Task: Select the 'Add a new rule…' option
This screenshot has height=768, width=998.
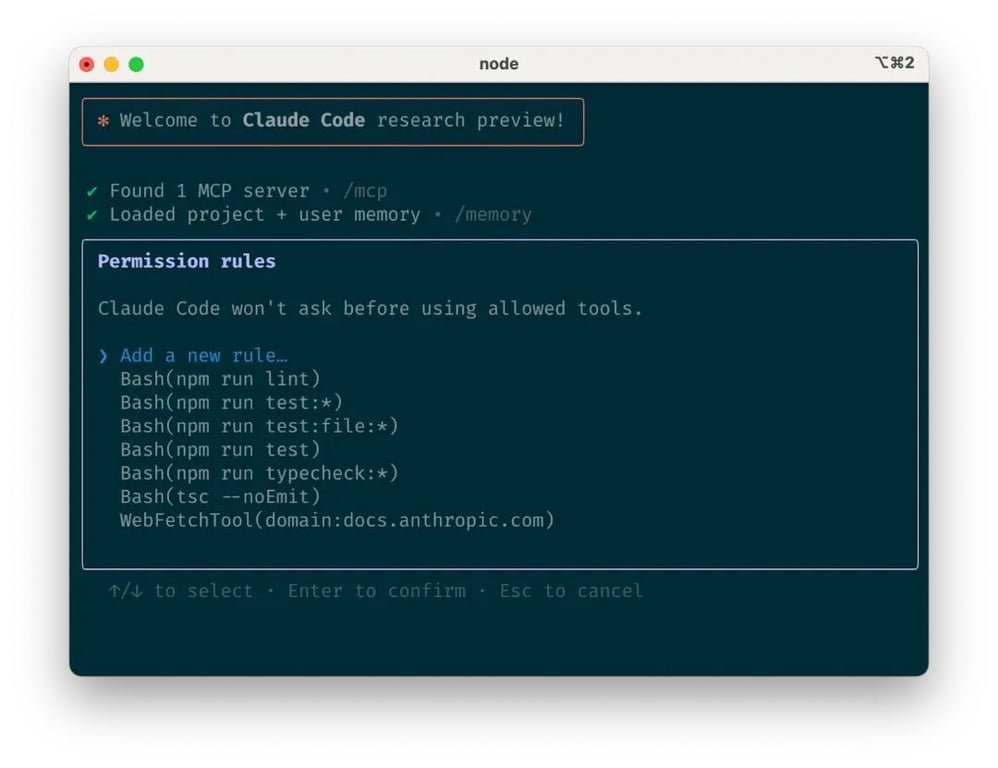Action: (204, 356)
